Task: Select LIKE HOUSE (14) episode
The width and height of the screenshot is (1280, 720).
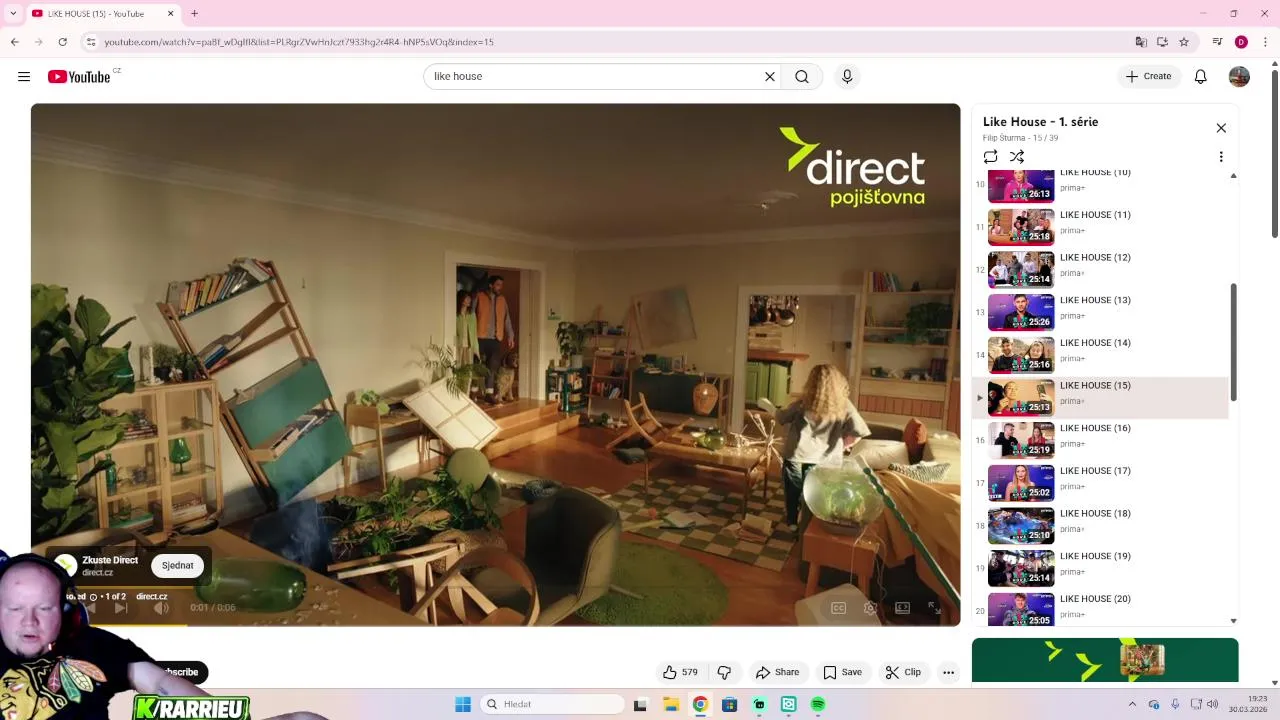Action: coord(1100,355)
